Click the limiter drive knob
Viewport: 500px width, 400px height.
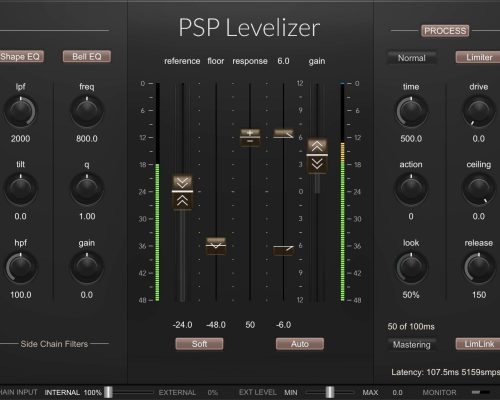(478, 112)
